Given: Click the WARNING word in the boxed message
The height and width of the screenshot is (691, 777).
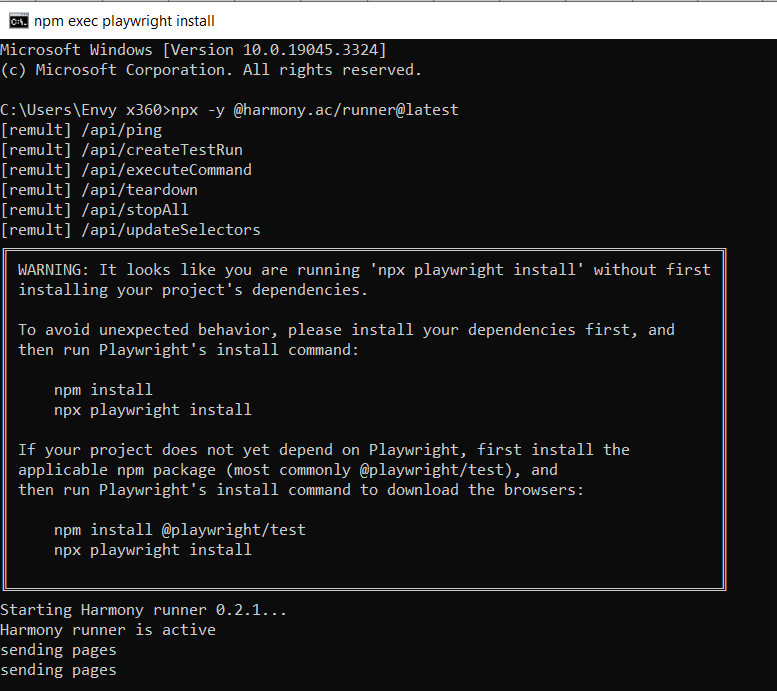Looking at the screenshot, I should [x=54, y=270].
